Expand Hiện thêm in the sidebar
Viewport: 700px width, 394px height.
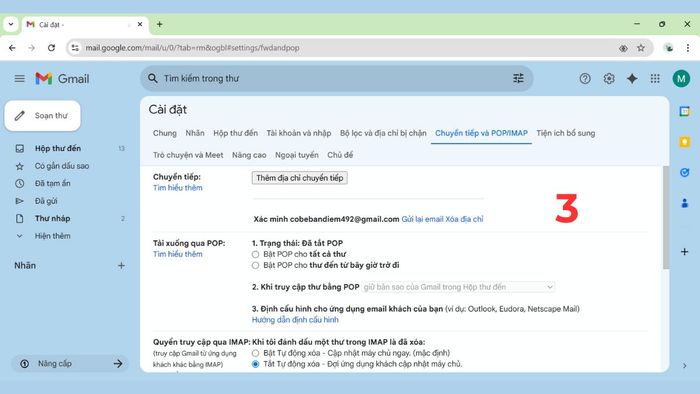coord(52,236)
